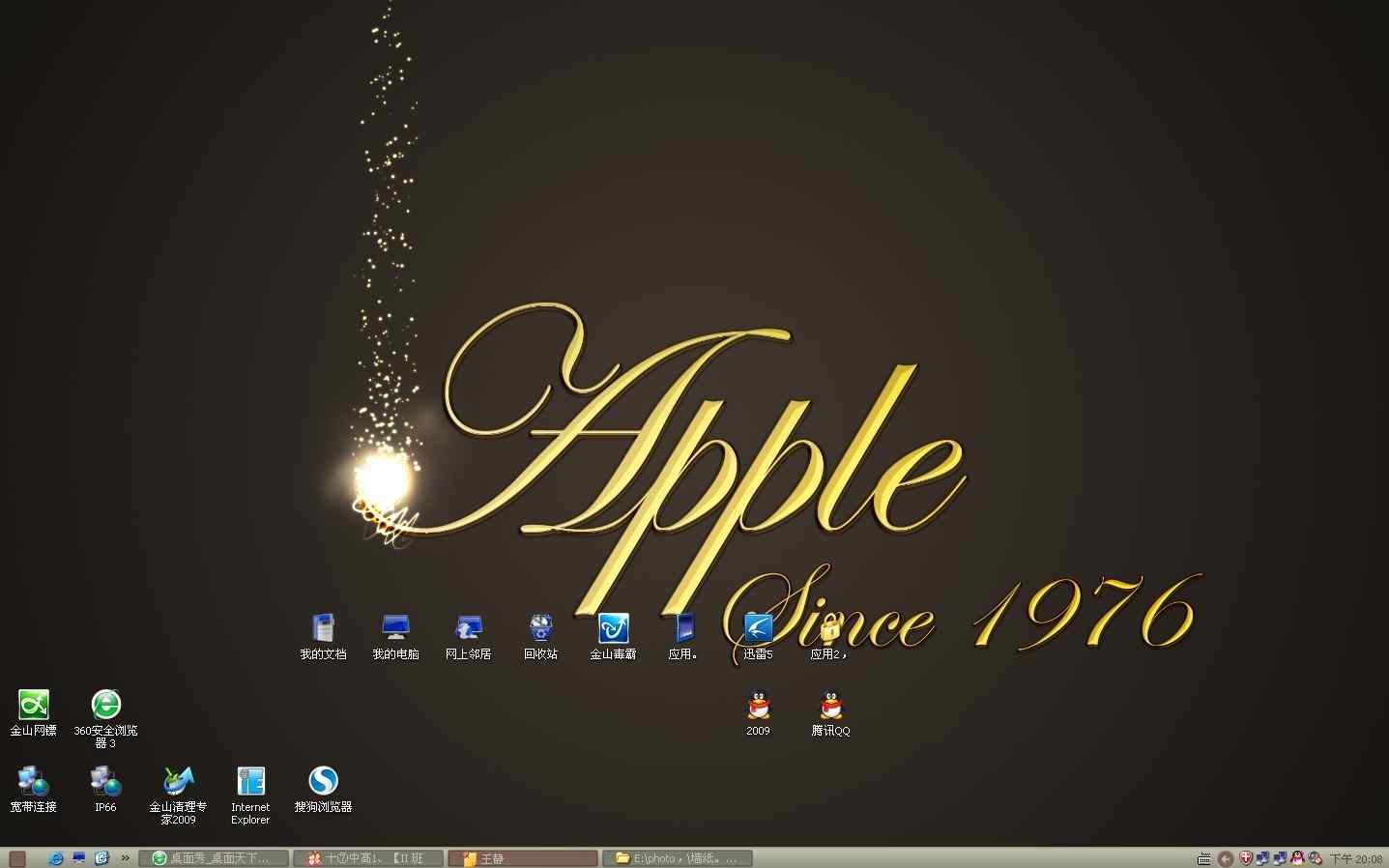1389x868 pixels.
Task: Click the third quick launch browser icon
Action: (x=101, y=858)
